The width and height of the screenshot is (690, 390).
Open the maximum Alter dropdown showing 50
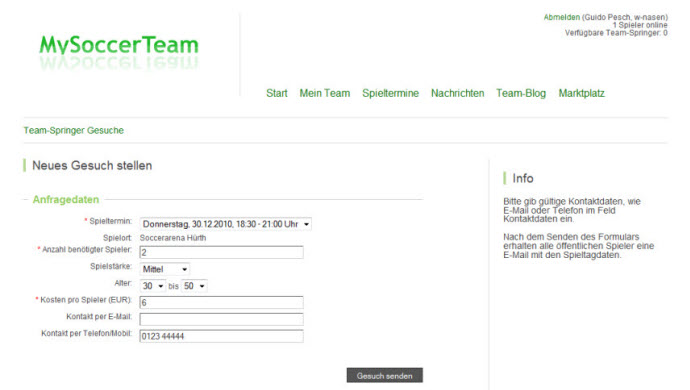coord(194,286)
